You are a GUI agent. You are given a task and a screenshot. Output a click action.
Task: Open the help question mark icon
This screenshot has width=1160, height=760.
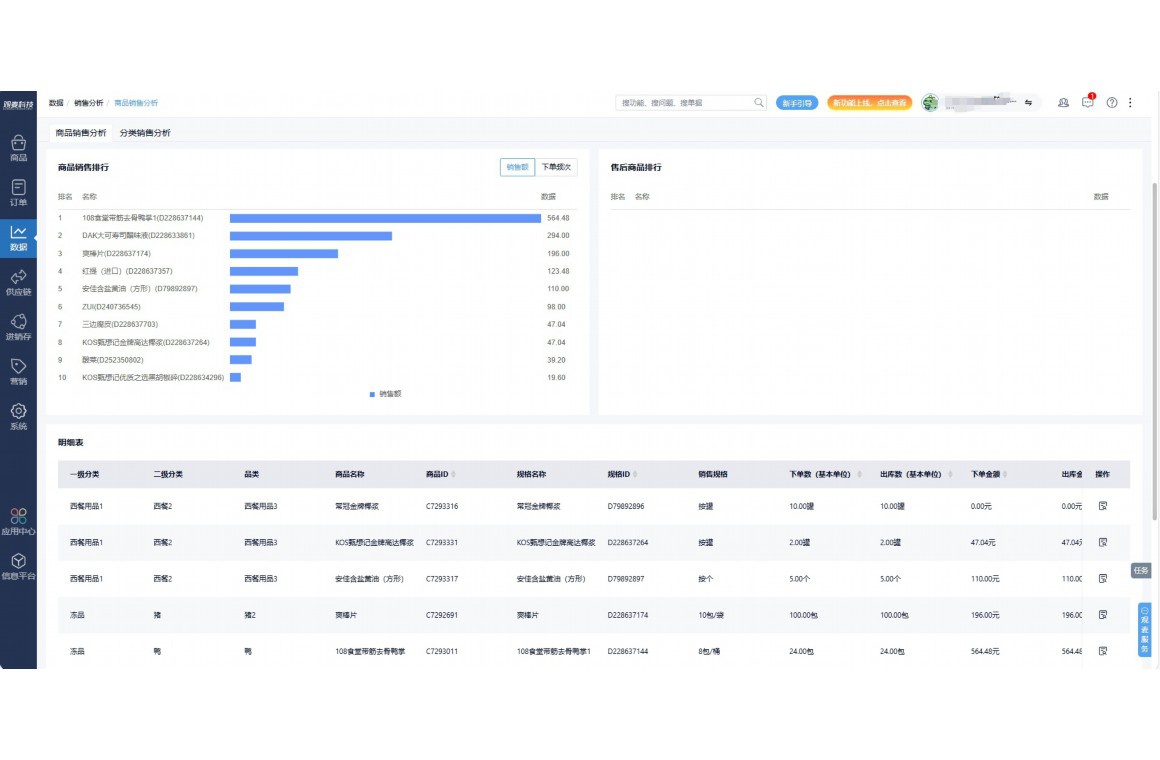(1111, 103)
